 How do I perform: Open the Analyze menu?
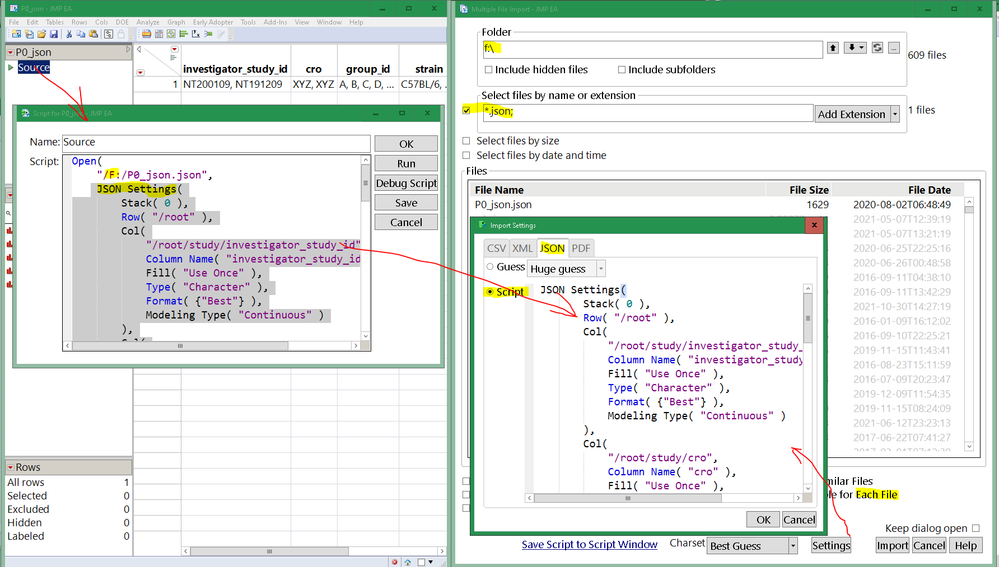(x=147, y=22)
